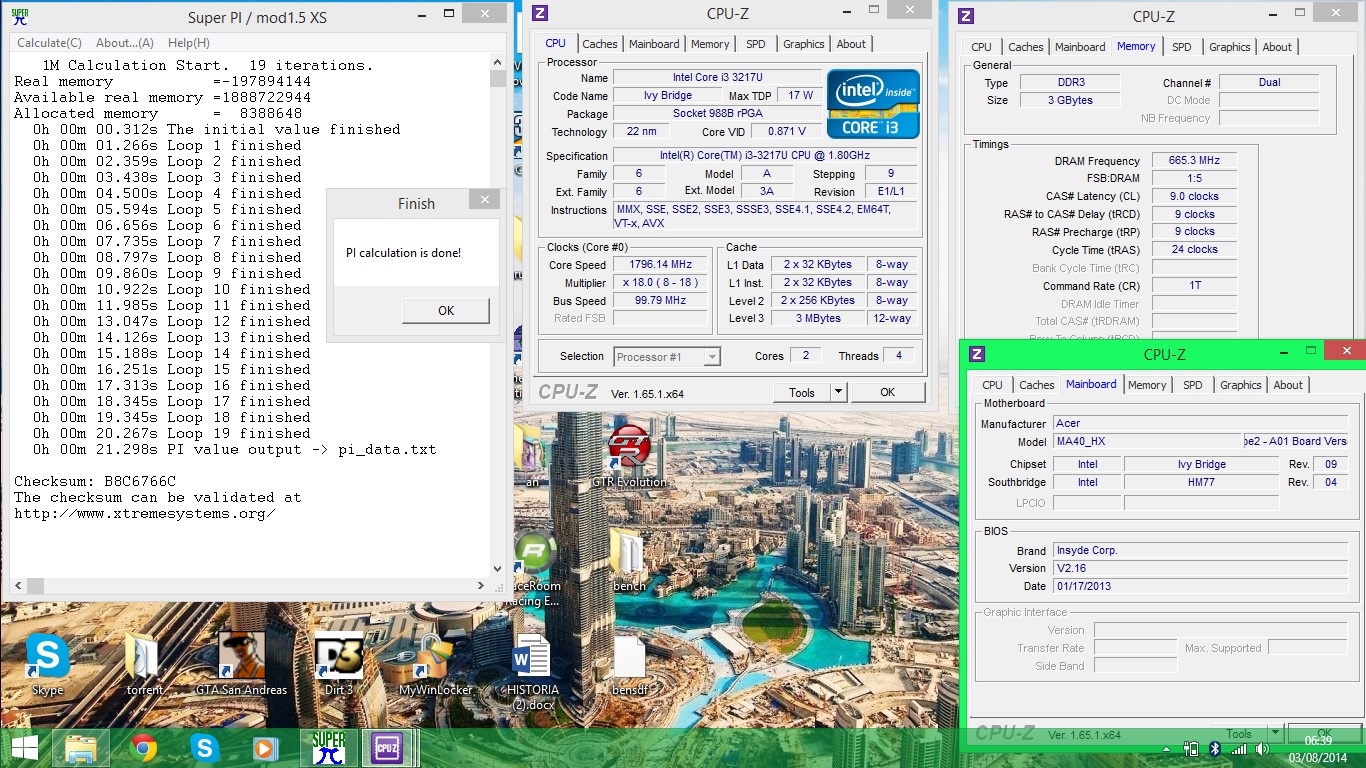The image size is (1366, 768).
Task: Click the Checksum: B8C6766C line in Super PI
Action: [95, 481]
